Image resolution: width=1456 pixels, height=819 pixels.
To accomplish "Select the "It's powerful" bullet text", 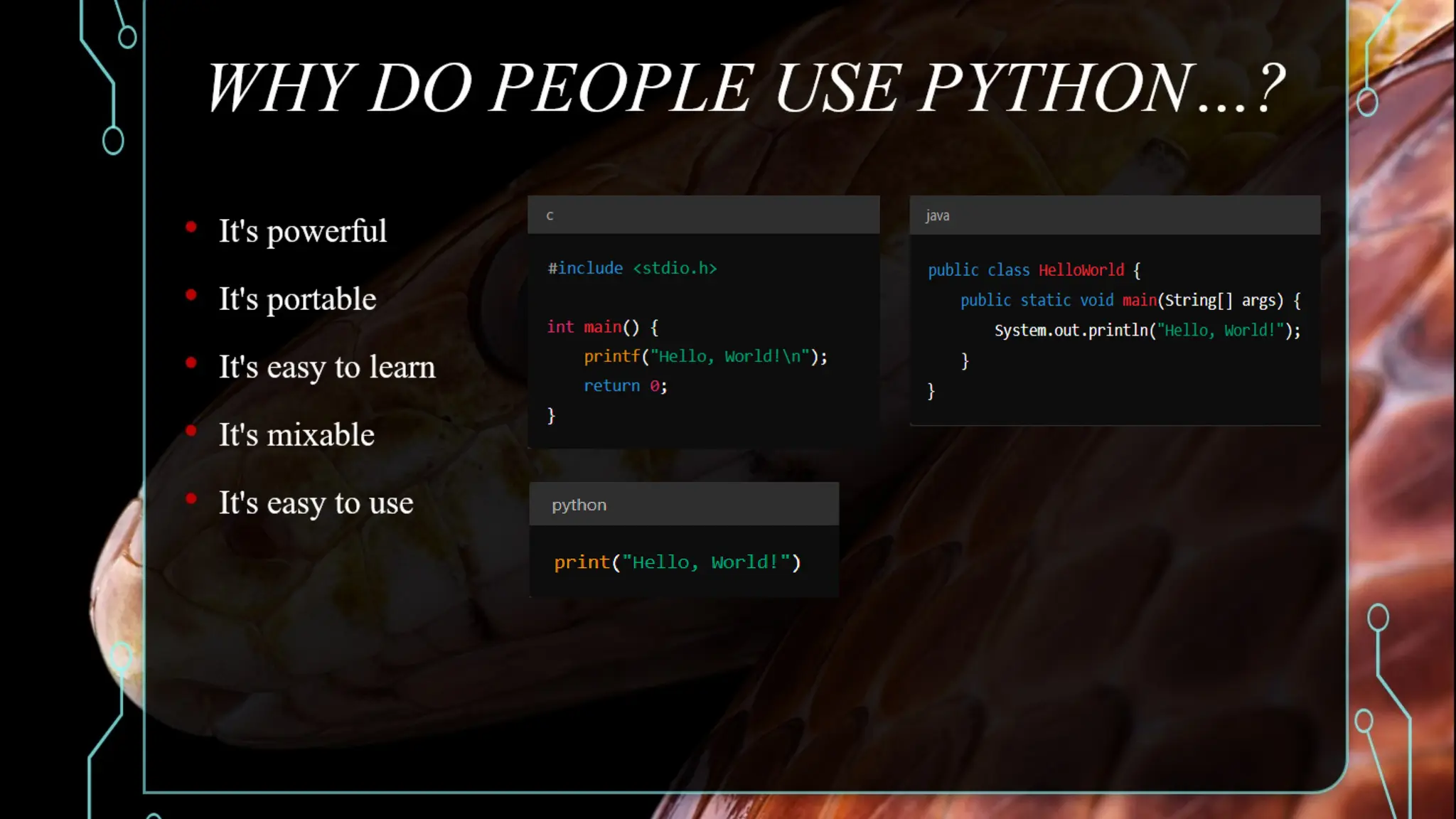I will pyautogui.click(x=302, y=231).
